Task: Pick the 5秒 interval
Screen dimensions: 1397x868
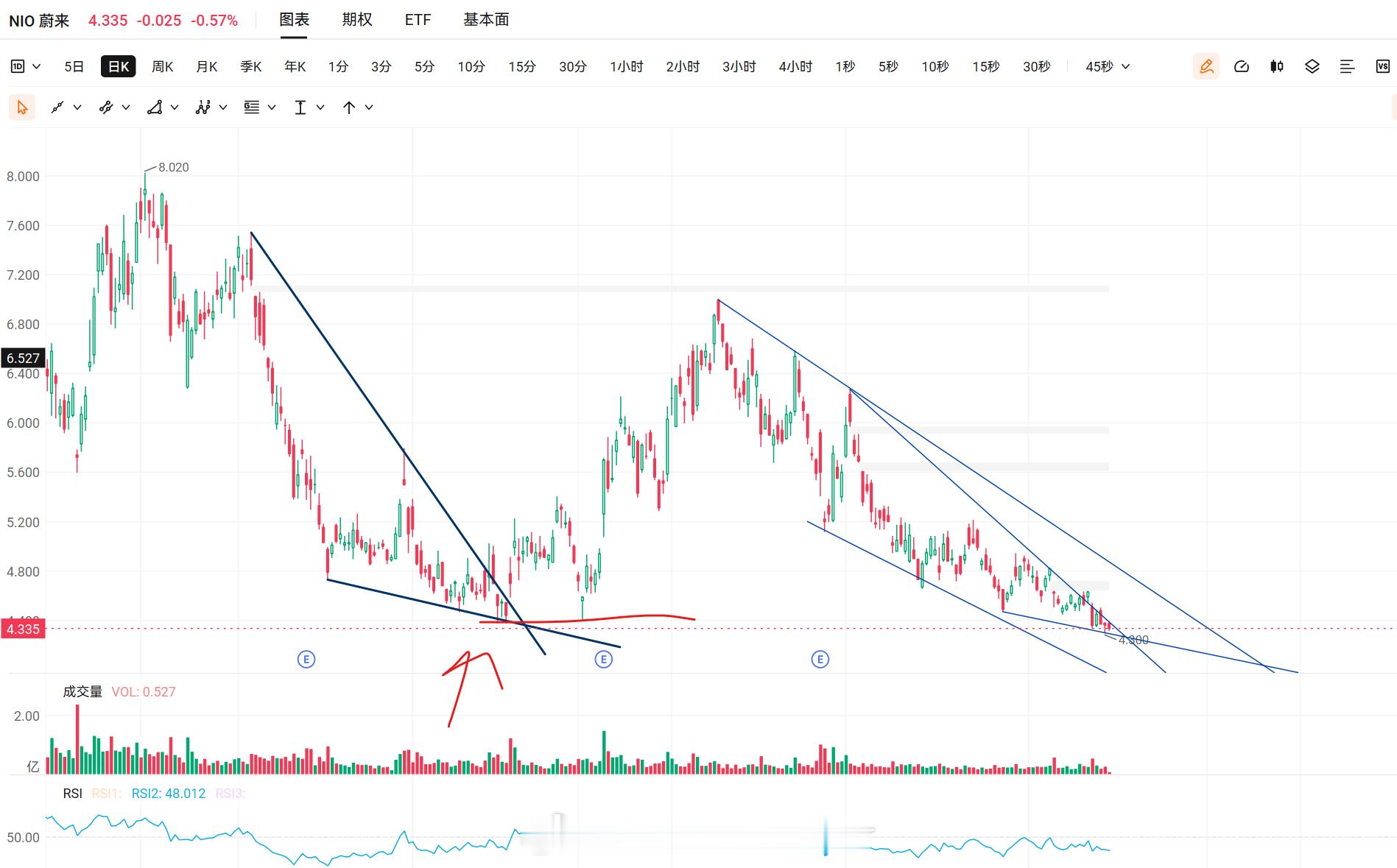Action: 888,66
